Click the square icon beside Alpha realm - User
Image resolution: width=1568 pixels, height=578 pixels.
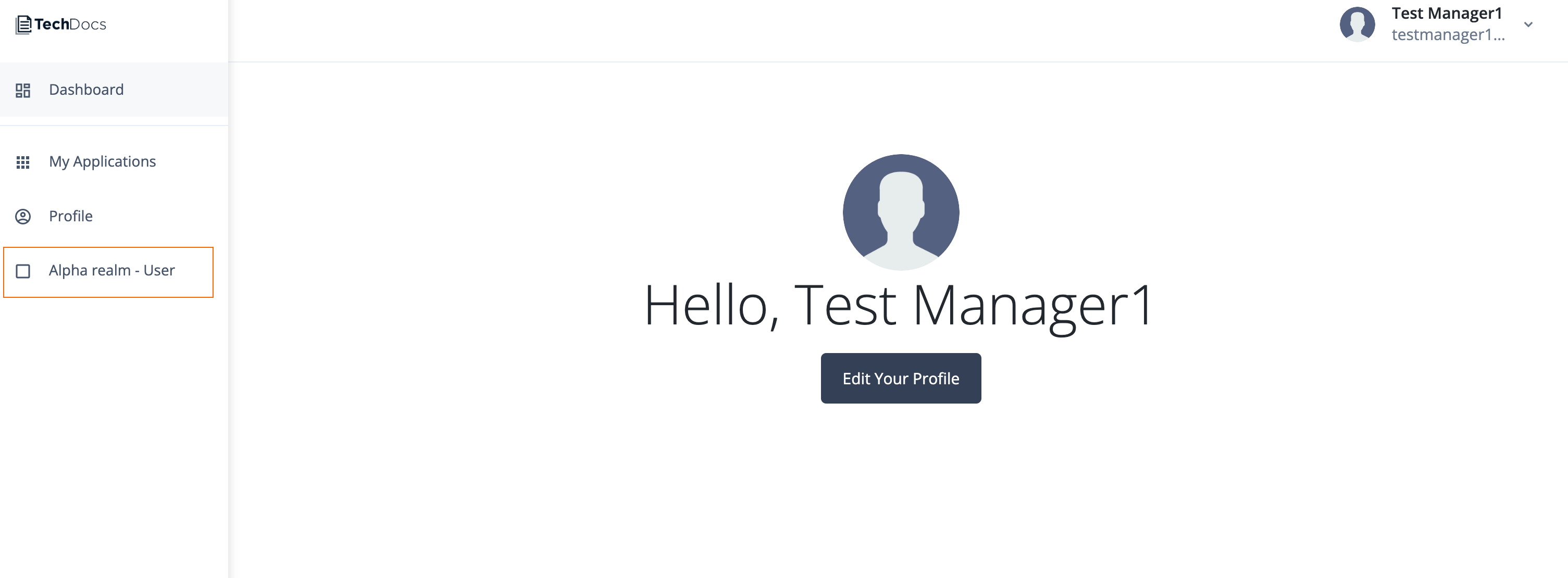point(24,271)
